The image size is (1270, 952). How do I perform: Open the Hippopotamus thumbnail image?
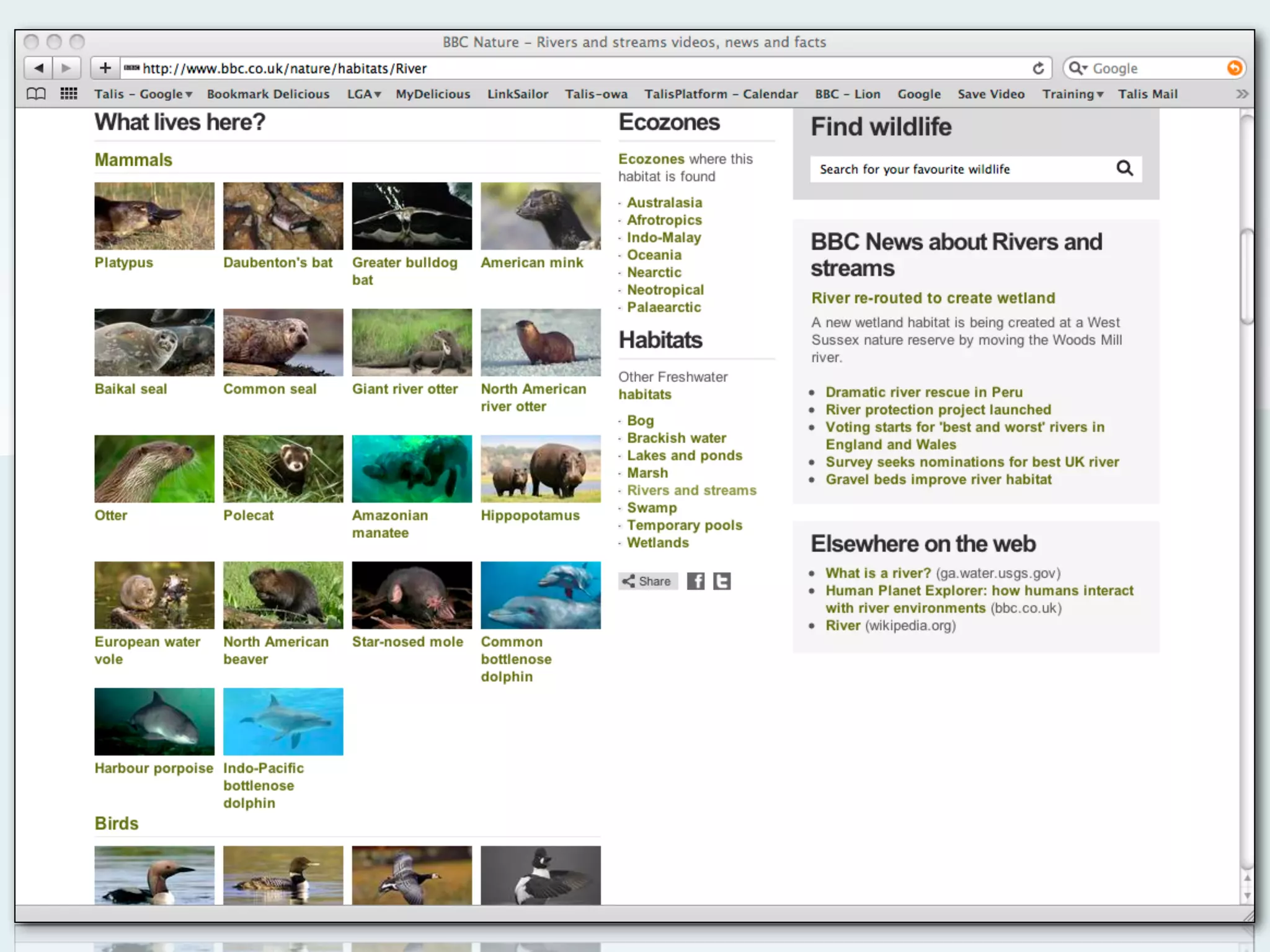click(540, 469)
